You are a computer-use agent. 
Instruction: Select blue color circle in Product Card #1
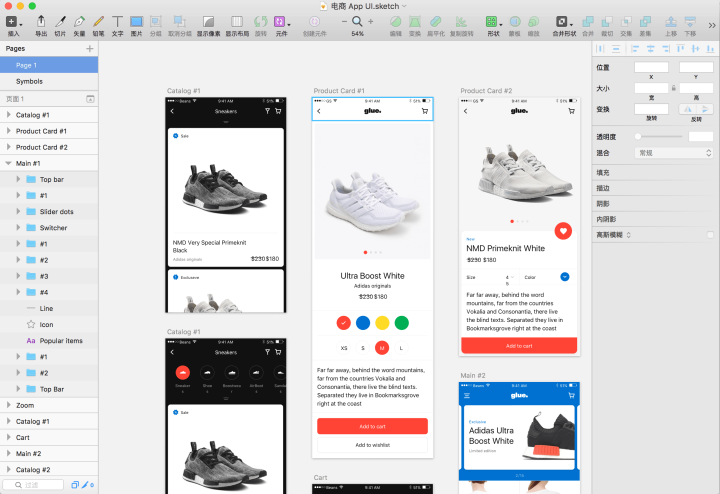coord(363,323)
